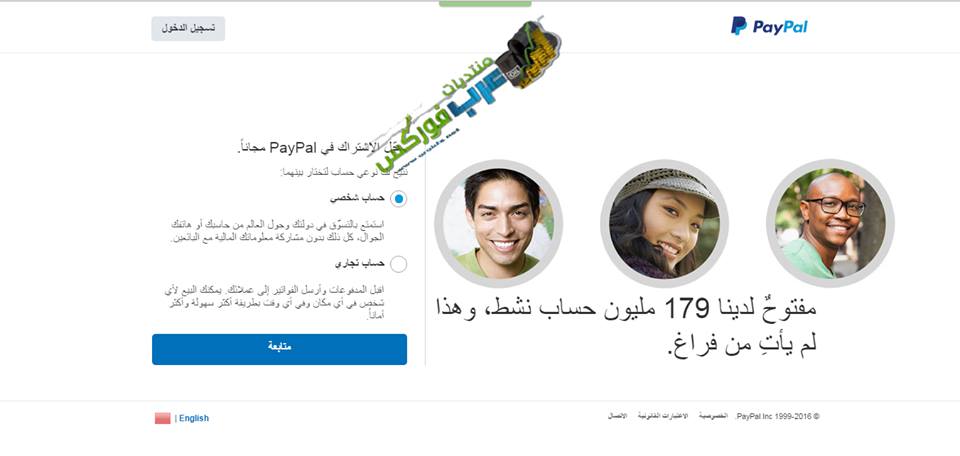The image size is (960, 456).
Task: Open the تسجيل الدخول login button
Action: pos(188,29)
